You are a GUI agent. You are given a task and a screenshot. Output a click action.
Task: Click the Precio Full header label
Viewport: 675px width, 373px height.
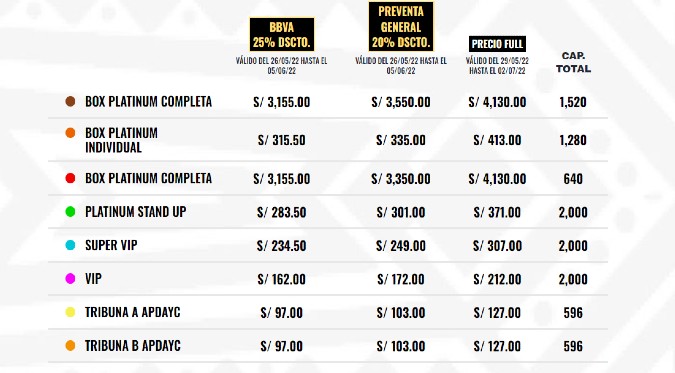pos(497,44)
